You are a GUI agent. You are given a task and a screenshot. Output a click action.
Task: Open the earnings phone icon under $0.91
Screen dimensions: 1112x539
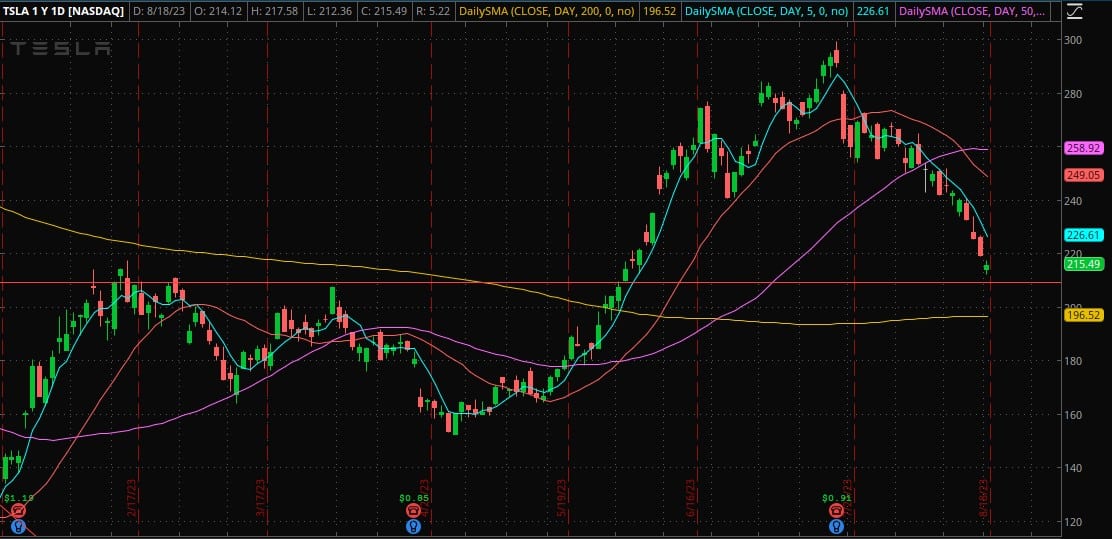(837, 511)
